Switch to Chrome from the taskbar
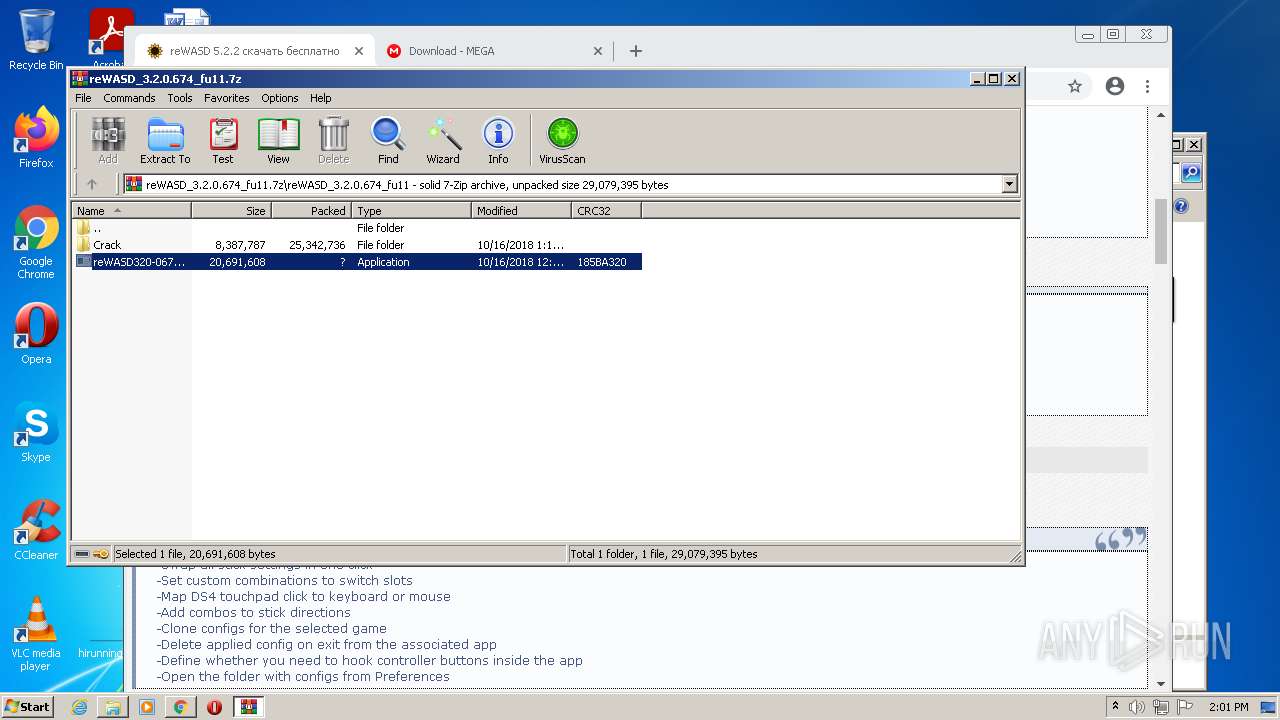Viewport: 1280px width, 720px height. click(x=180, y=707)
